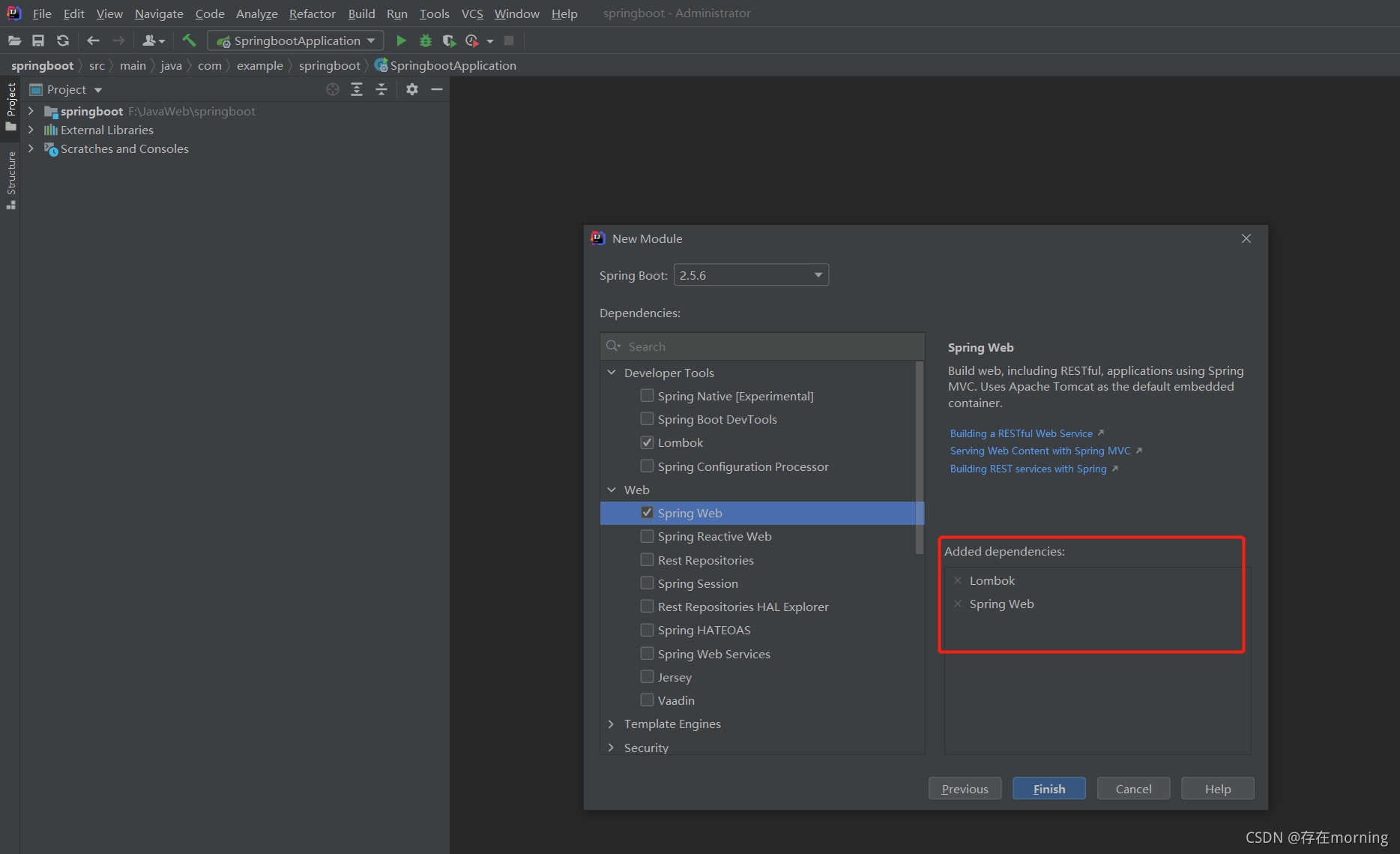Check Spring Web Services dependency
This screenshot has width=1400, height=854.
coord(647,653)
